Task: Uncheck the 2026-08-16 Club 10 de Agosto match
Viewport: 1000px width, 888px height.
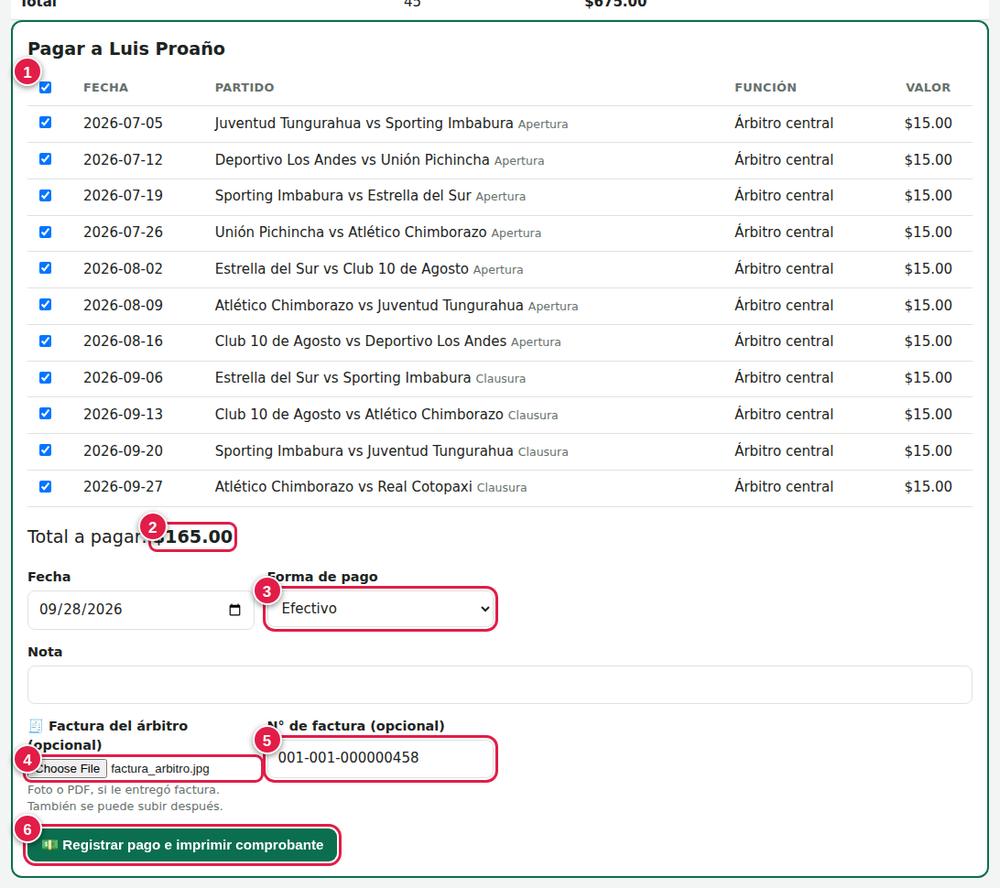Action: pos(45,341)
